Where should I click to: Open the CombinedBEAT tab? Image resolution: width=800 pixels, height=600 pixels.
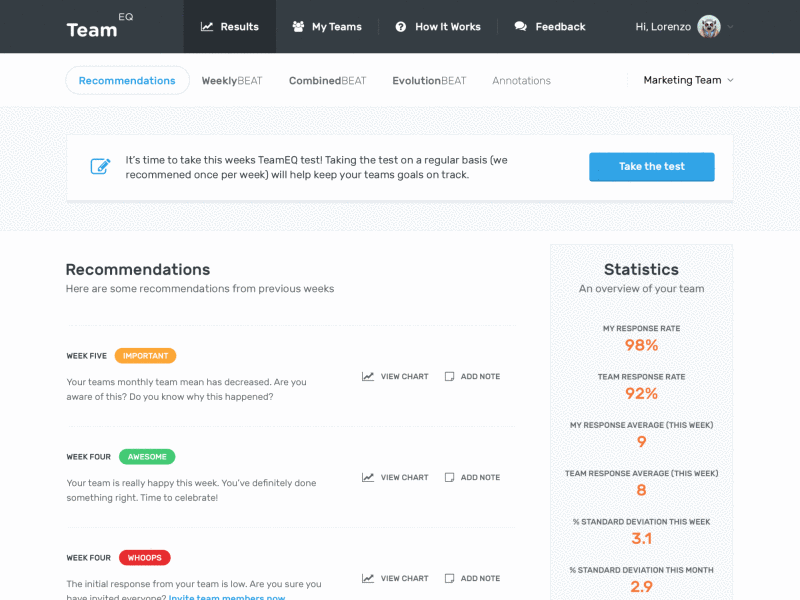(327, 79)
